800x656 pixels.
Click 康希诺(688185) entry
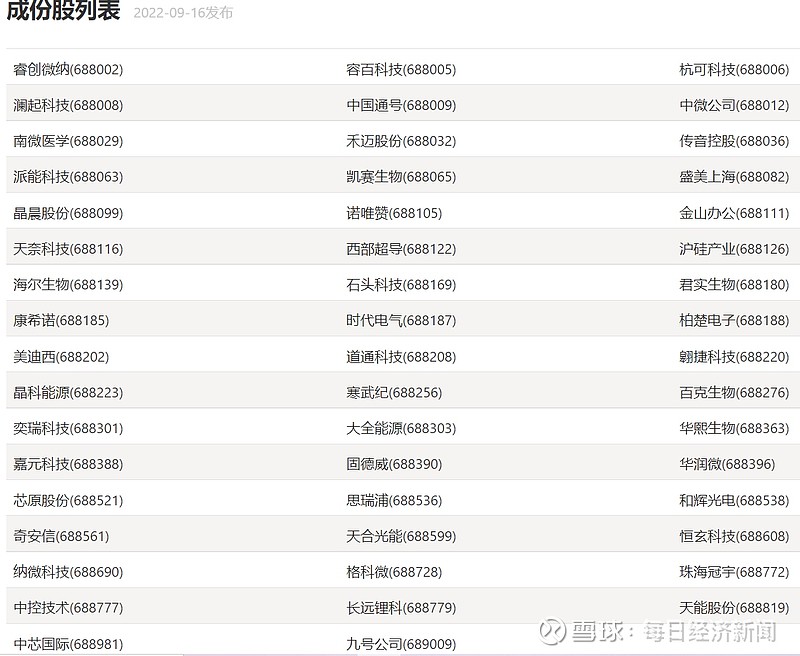click(x=61, y=320)
